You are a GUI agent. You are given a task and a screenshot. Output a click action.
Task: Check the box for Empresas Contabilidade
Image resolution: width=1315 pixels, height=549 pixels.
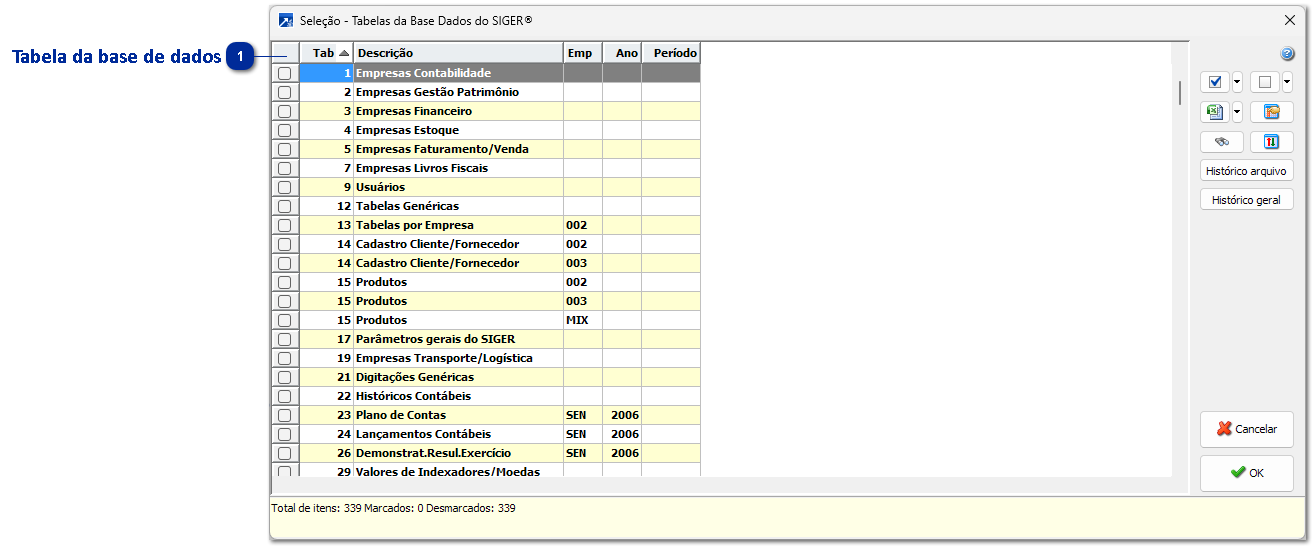pos(285,73)
